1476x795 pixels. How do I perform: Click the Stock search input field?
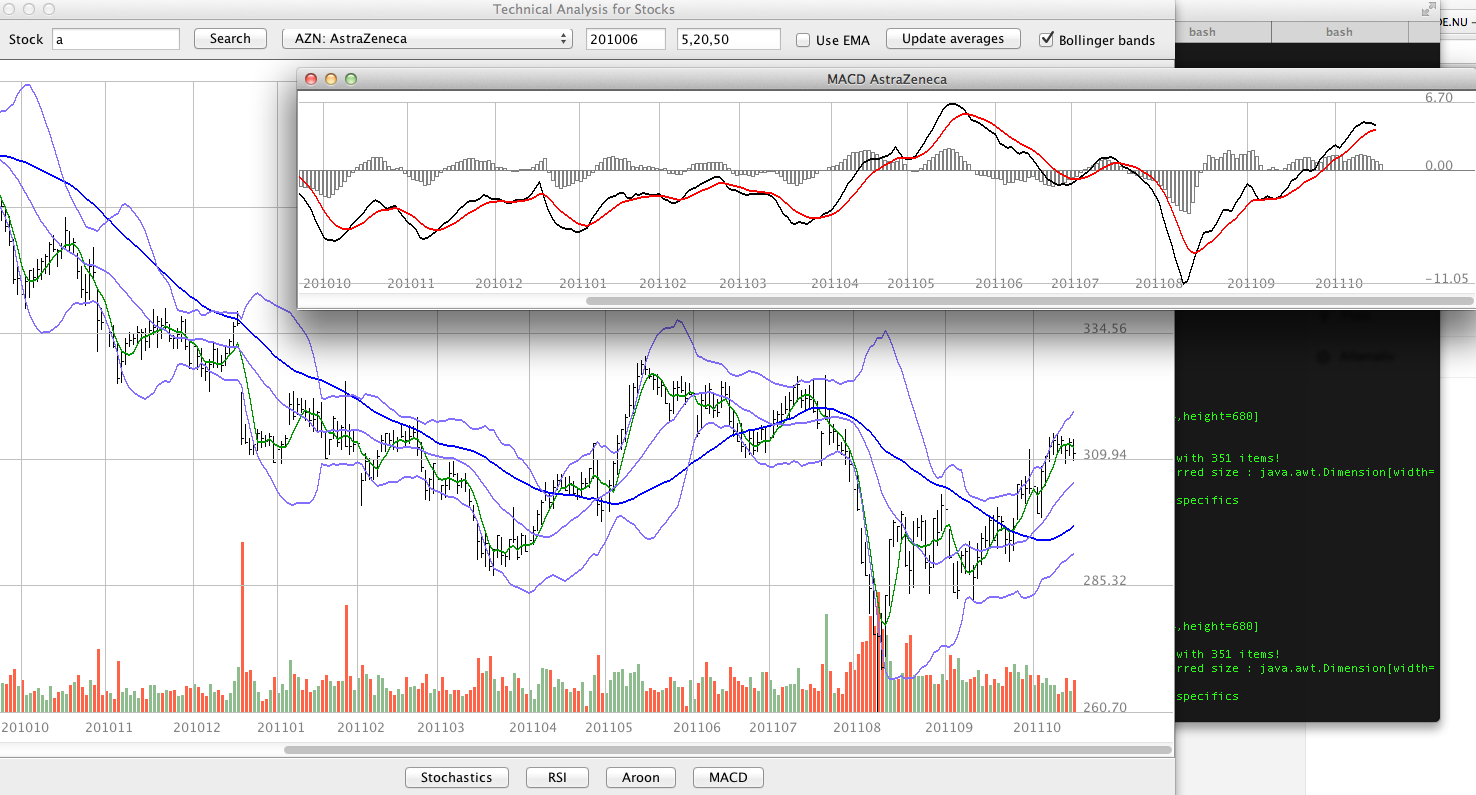tap(115, 39)
